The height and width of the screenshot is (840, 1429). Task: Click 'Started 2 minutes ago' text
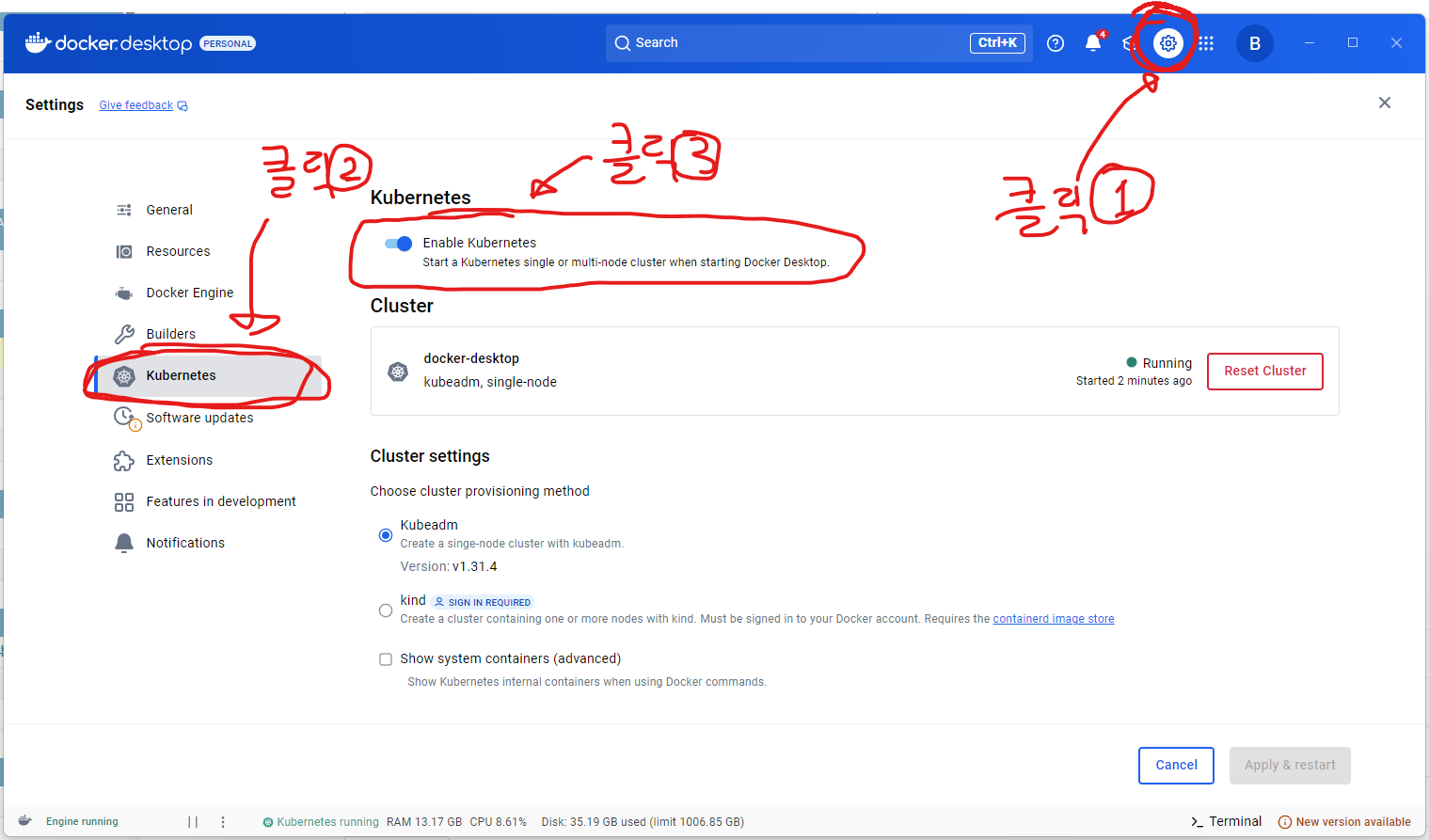point(1134,381)
